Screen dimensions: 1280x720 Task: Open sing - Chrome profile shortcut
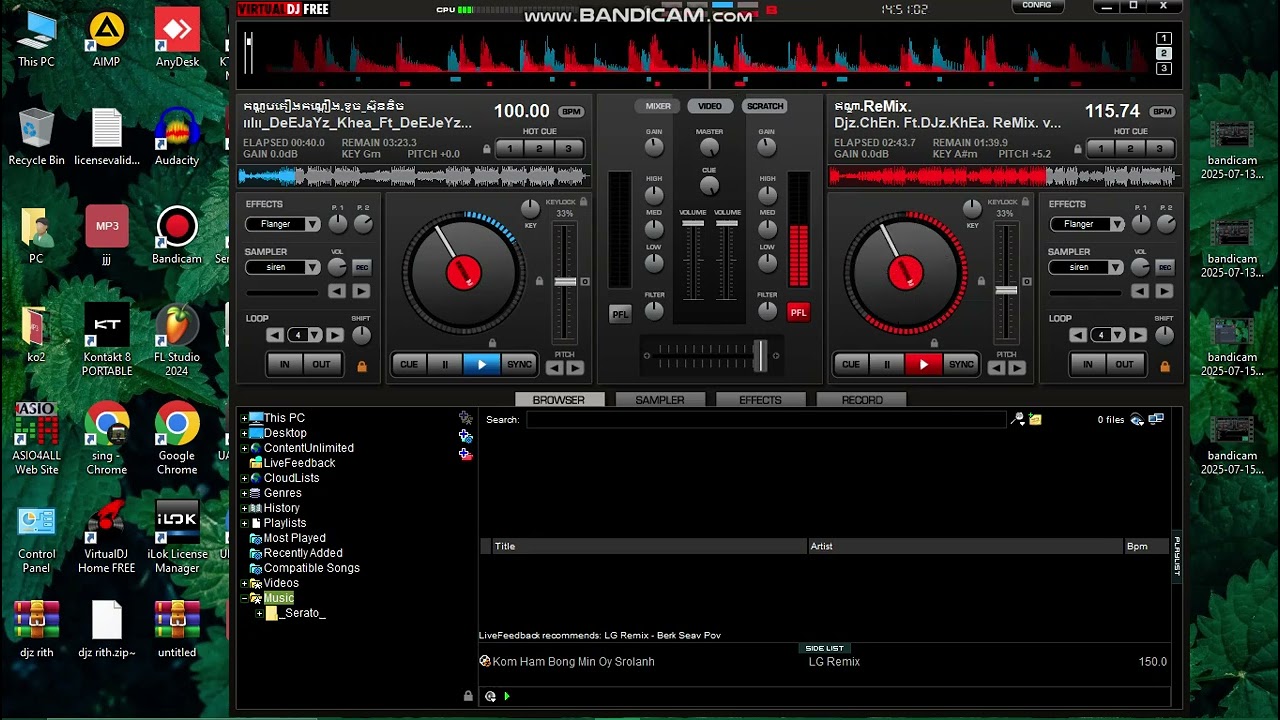tap(106, 439)
